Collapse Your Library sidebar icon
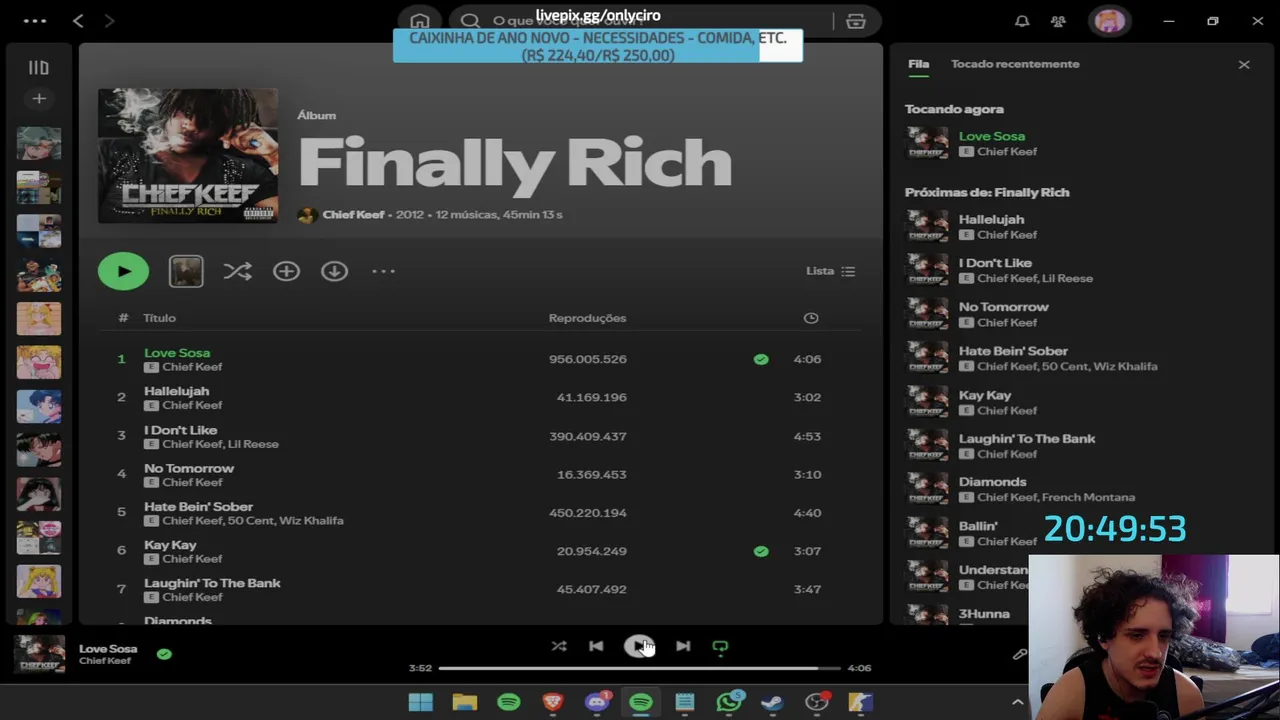Image resolution: width=1280 pixels, height=720 pixels. [x=38, y=68]
